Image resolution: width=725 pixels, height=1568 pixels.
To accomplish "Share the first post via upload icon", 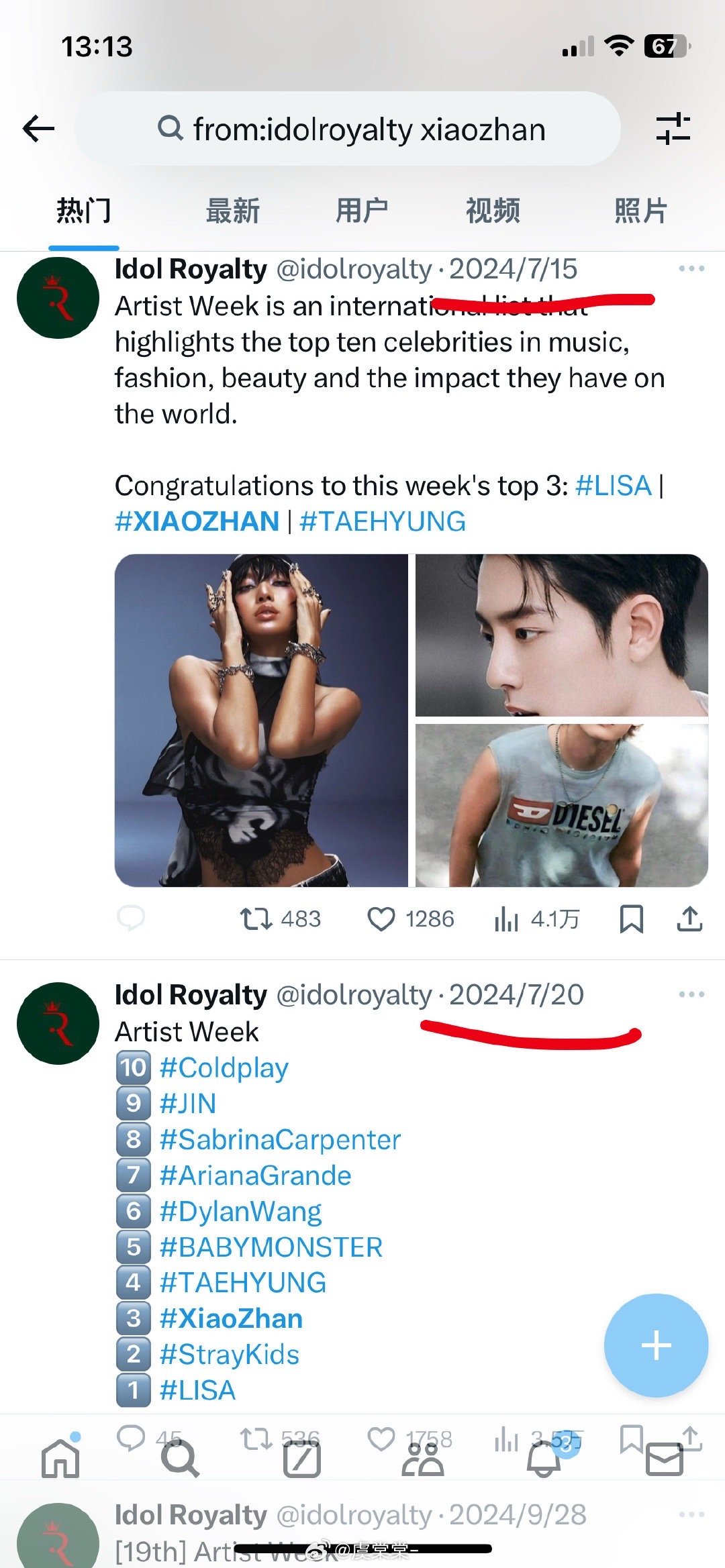I will 689,919.
